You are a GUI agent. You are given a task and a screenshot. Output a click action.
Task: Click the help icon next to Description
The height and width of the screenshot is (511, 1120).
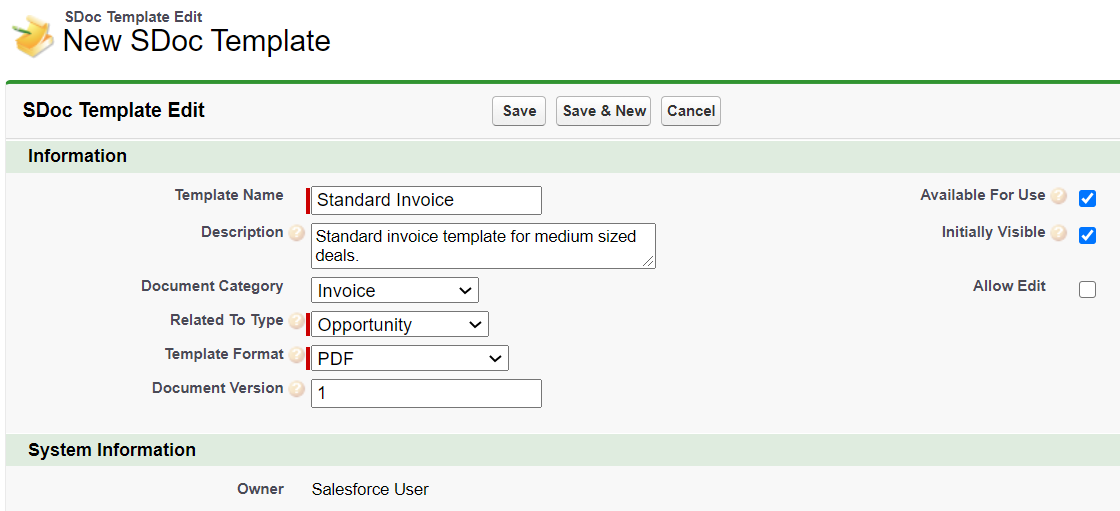297,233
